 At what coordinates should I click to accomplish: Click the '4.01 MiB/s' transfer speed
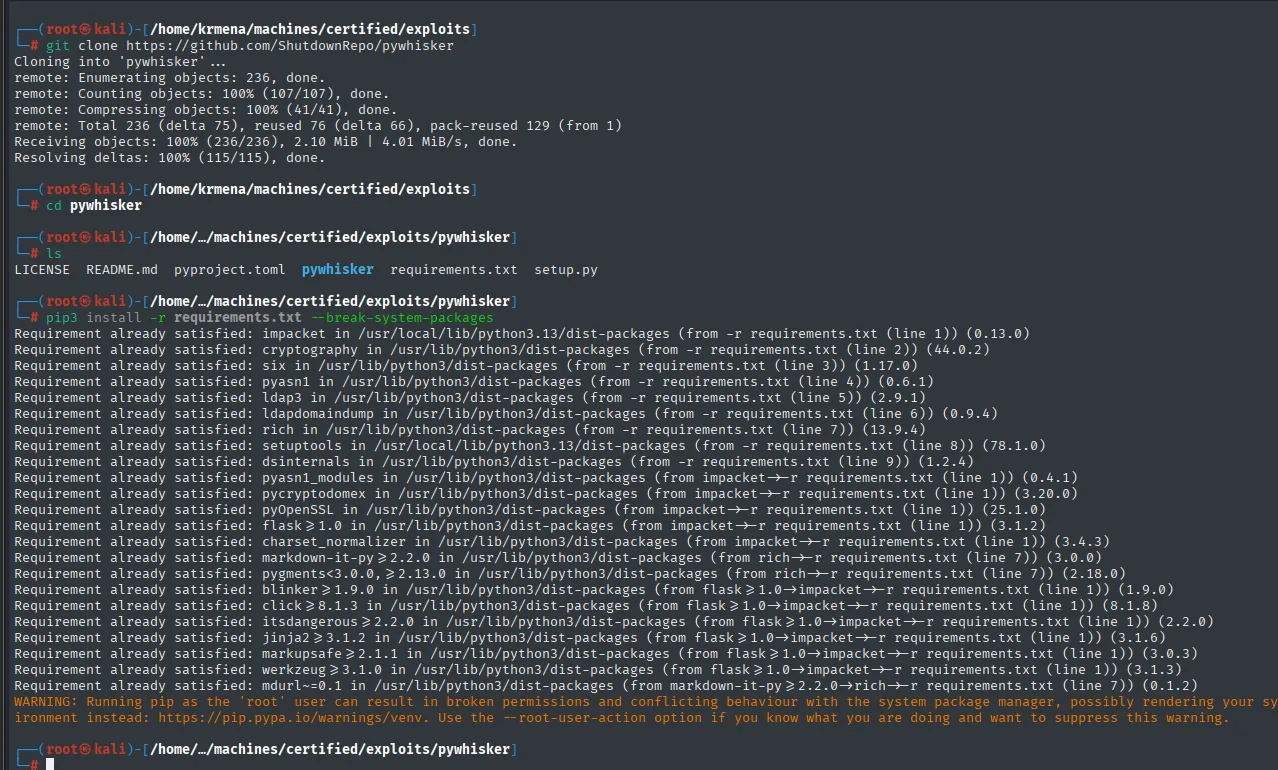pos(426,141)
